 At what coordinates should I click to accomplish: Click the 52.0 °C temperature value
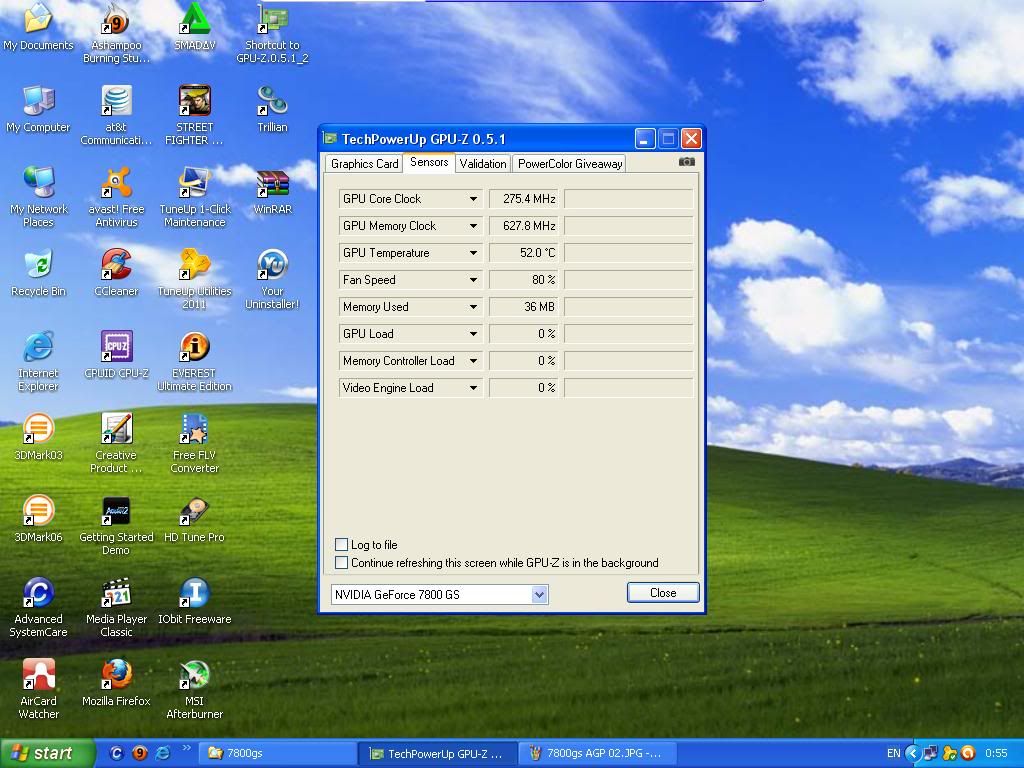[525, 253]
